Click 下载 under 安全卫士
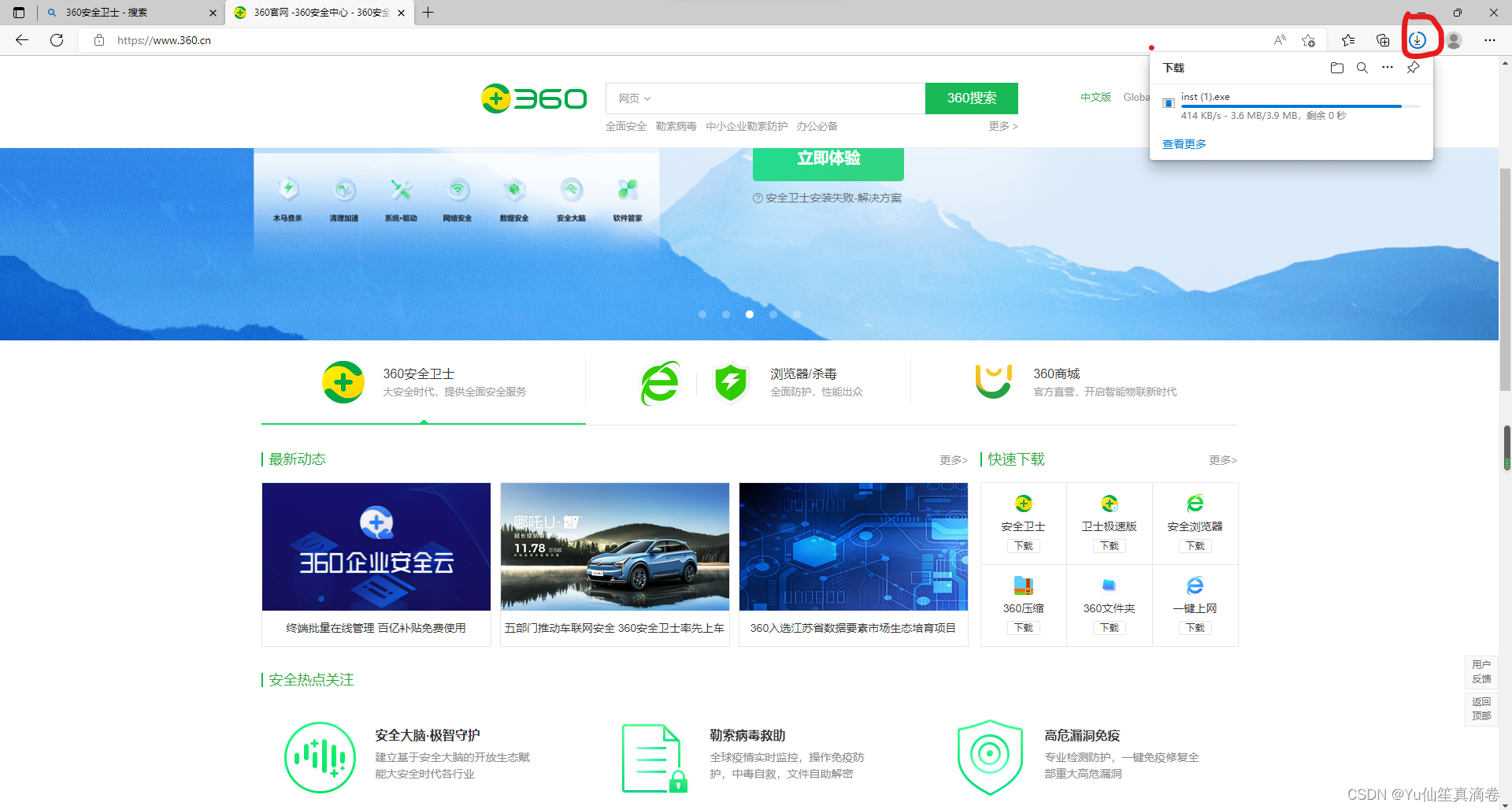The image size is (1512, 810). coord(1023,546)
